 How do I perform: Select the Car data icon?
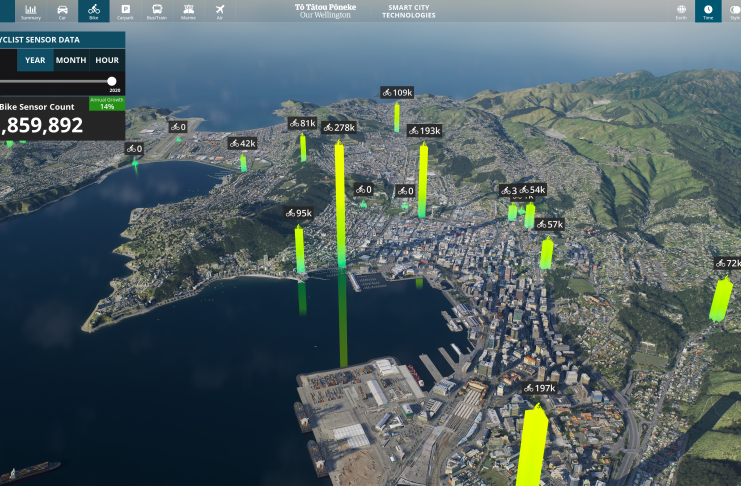tap(62, 11)
